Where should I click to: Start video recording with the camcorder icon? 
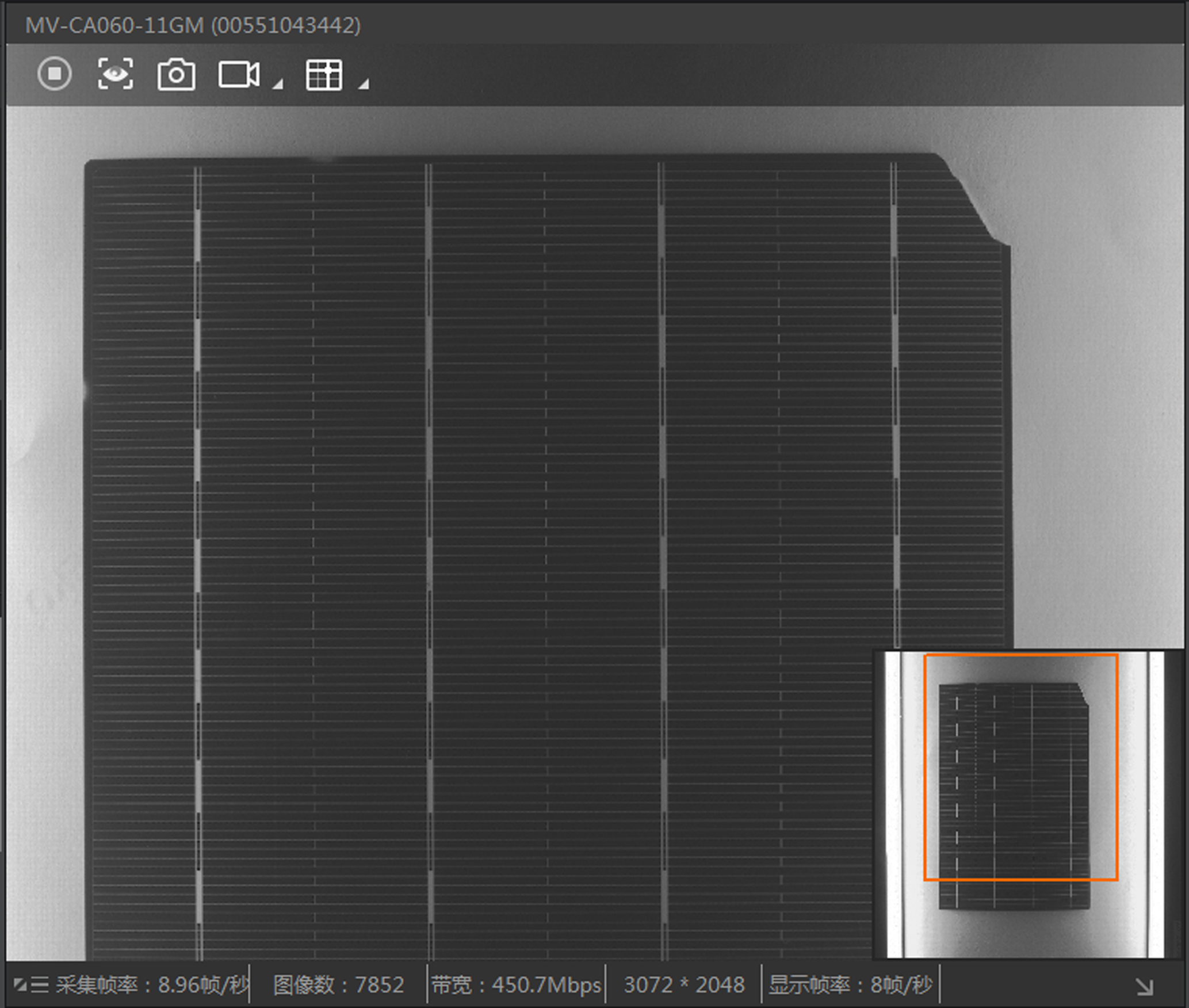[x=238, y=75]
